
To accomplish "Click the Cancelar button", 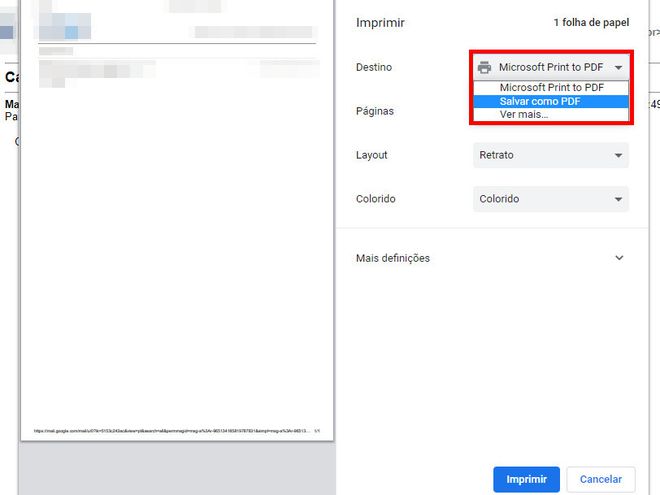I will pyautogui.click(x=601, y=479).
